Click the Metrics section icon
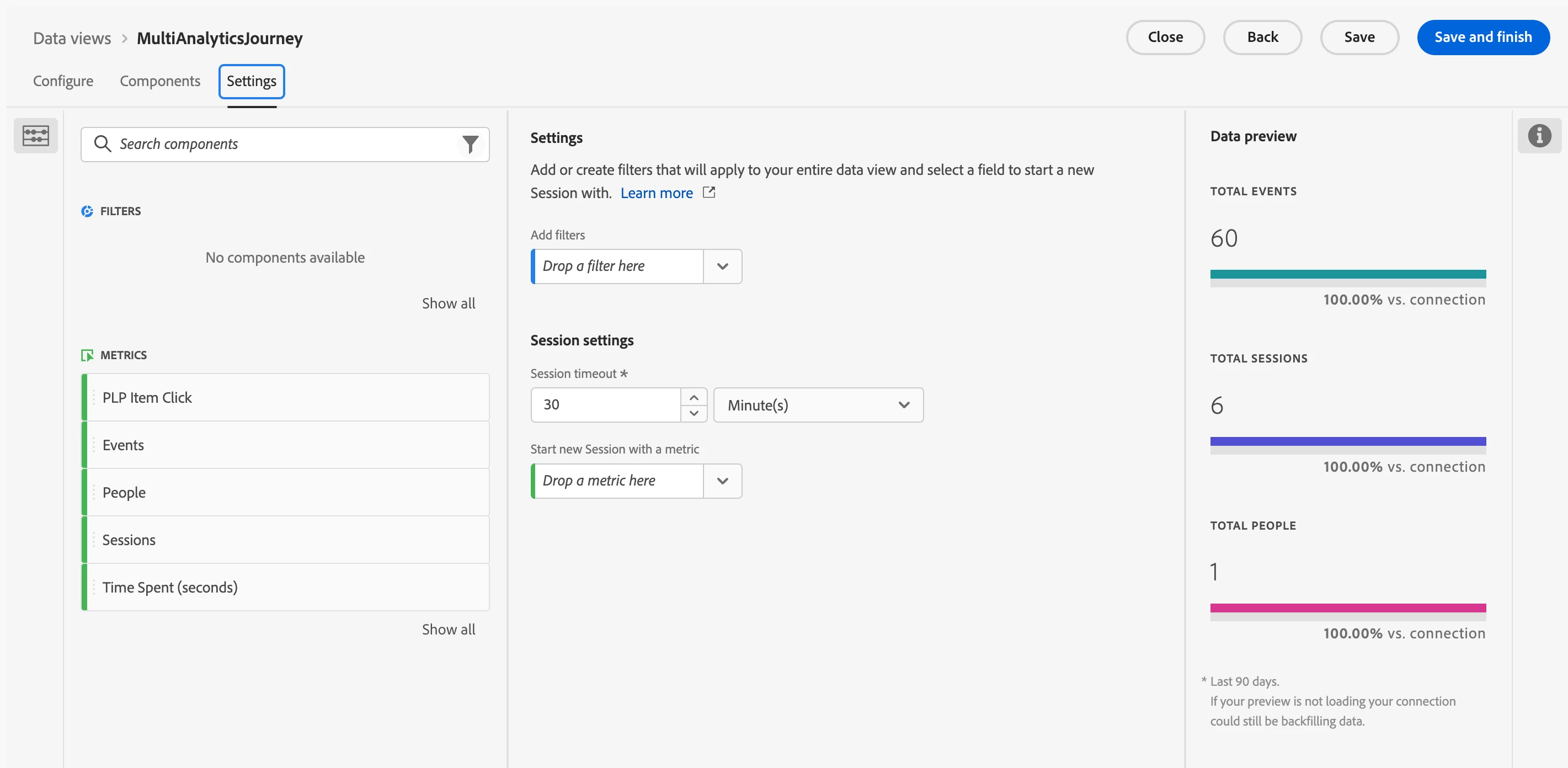Viewport: 1568px width, 768px height. [x=87, y=355]
